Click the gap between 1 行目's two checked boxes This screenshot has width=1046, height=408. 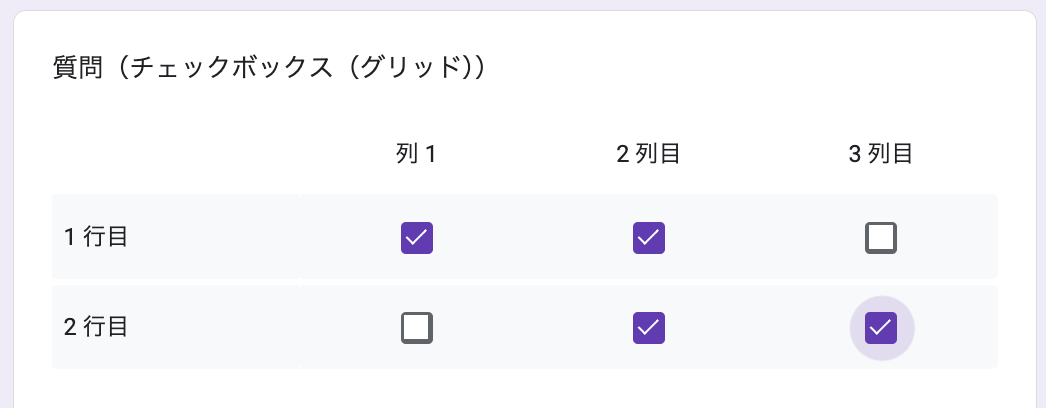point(533,238)
